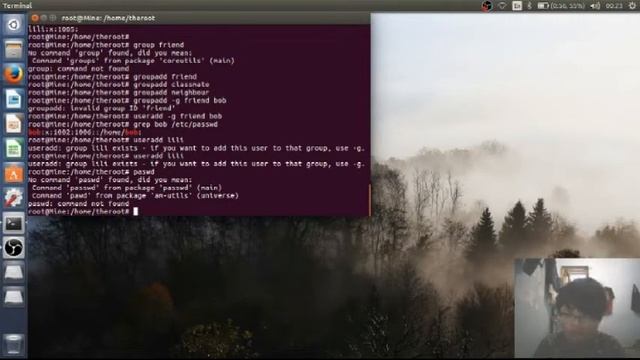Image resolution: width=640 pixels, height=360 pixels.
Task: Click the "No command 'paswd' found" line
Action: [x=110, y=180]
